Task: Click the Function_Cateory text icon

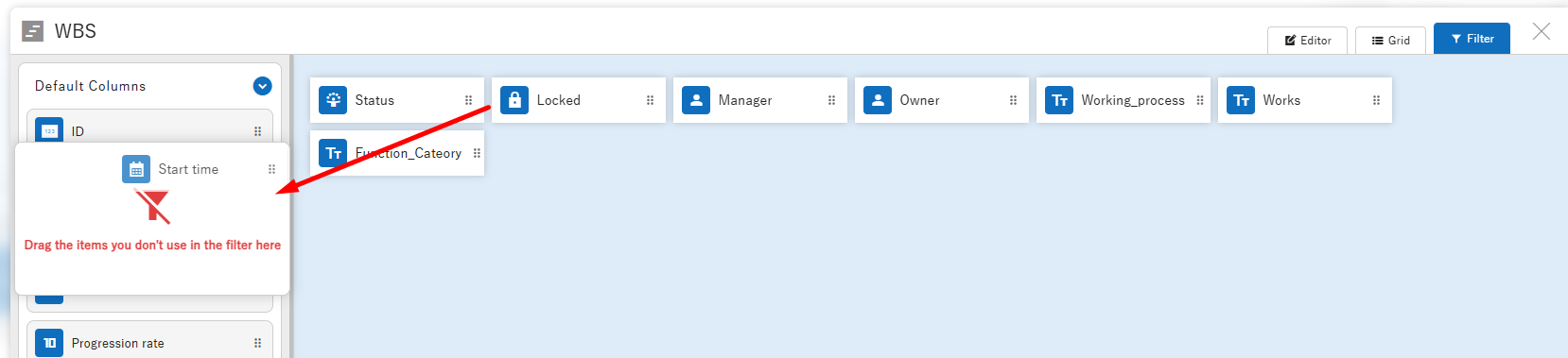Action: pyautogui.click(x=333, y=153)
